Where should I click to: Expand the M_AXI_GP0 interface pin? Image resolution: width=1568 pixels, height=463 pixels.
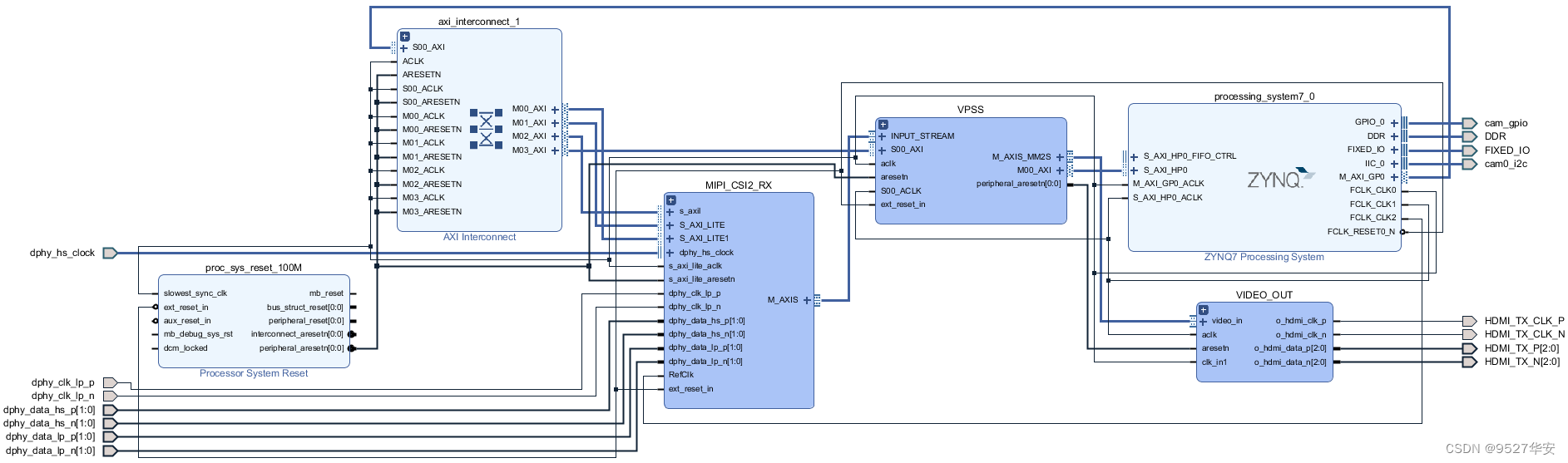pyautogui.click(x=1394, y=177)
